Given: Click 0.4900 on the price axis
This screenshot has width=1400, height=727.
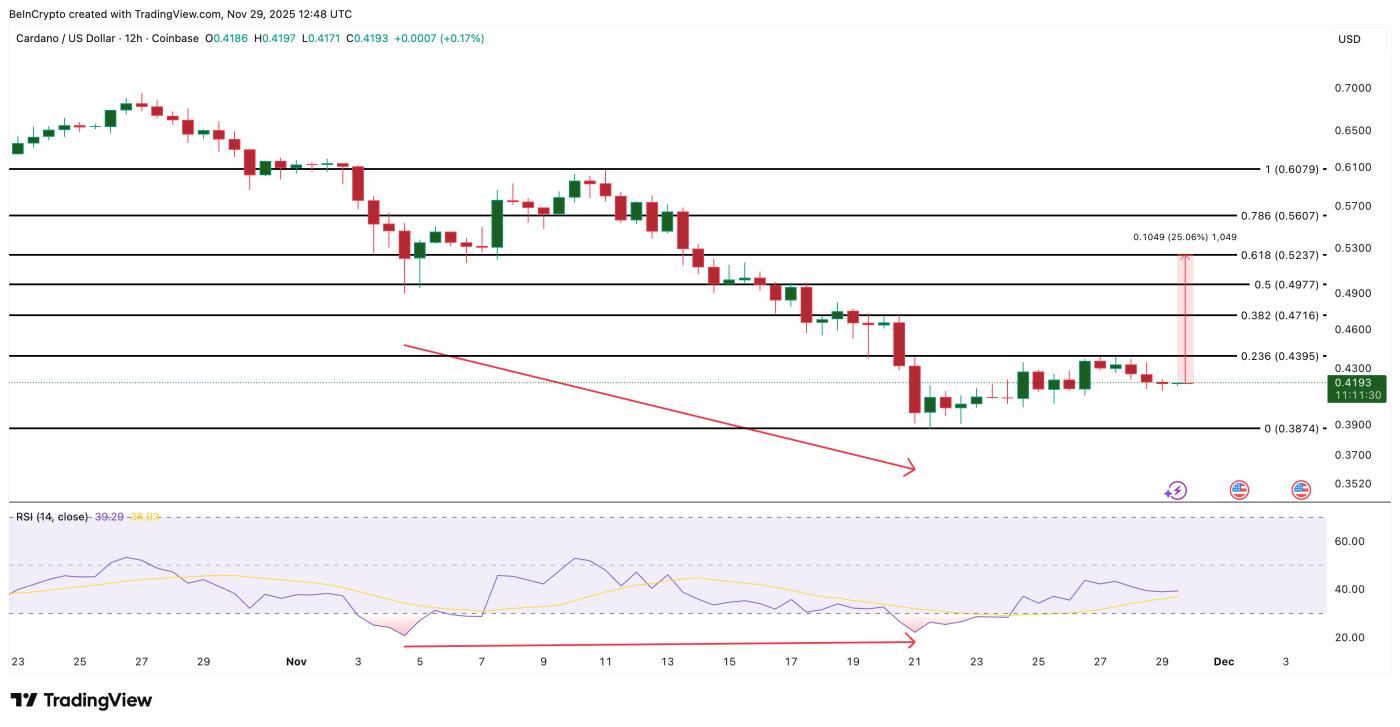Looking at the screenshot, I should [x=1352, y=293].
